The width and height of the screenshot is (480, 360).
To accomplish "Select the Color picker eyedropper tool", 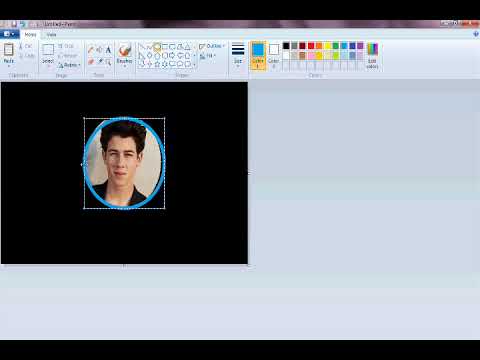I will 99,61.
